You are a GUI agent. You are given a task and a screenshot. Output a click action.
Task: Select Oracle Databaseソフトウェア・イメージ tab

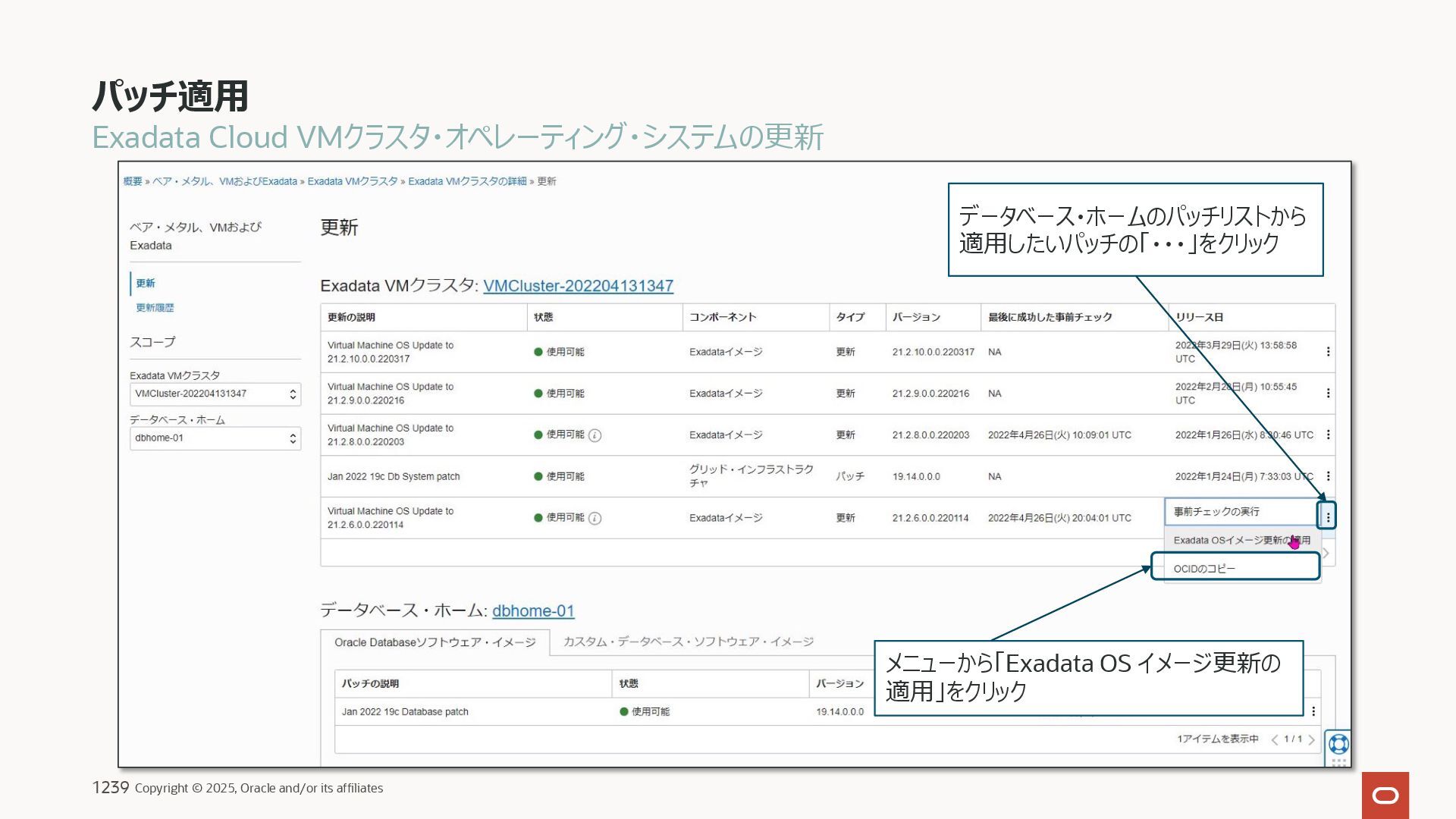[x=435, y=642]
